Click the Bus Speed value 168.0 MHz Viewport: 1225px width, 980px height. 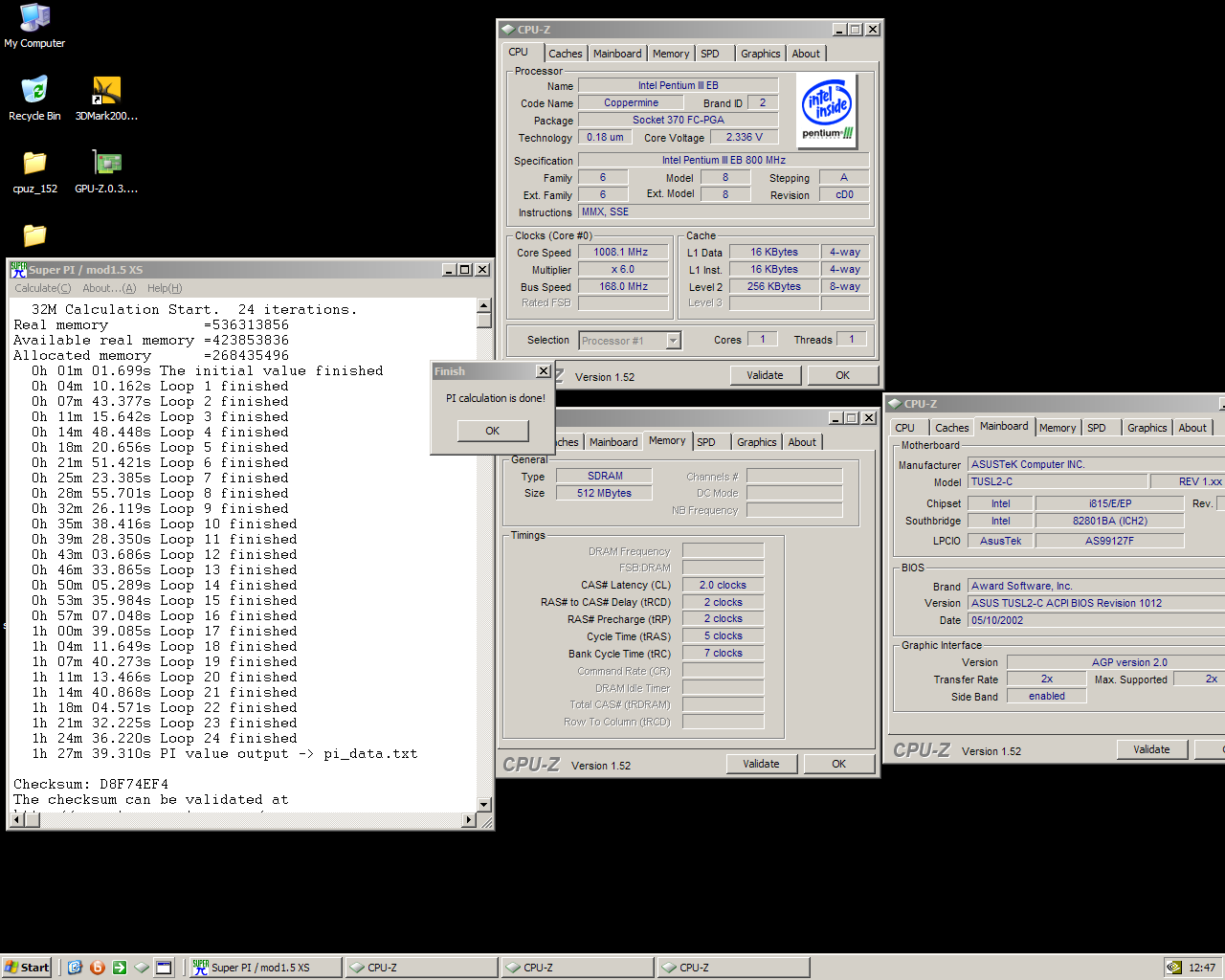[x=623, y=287]
